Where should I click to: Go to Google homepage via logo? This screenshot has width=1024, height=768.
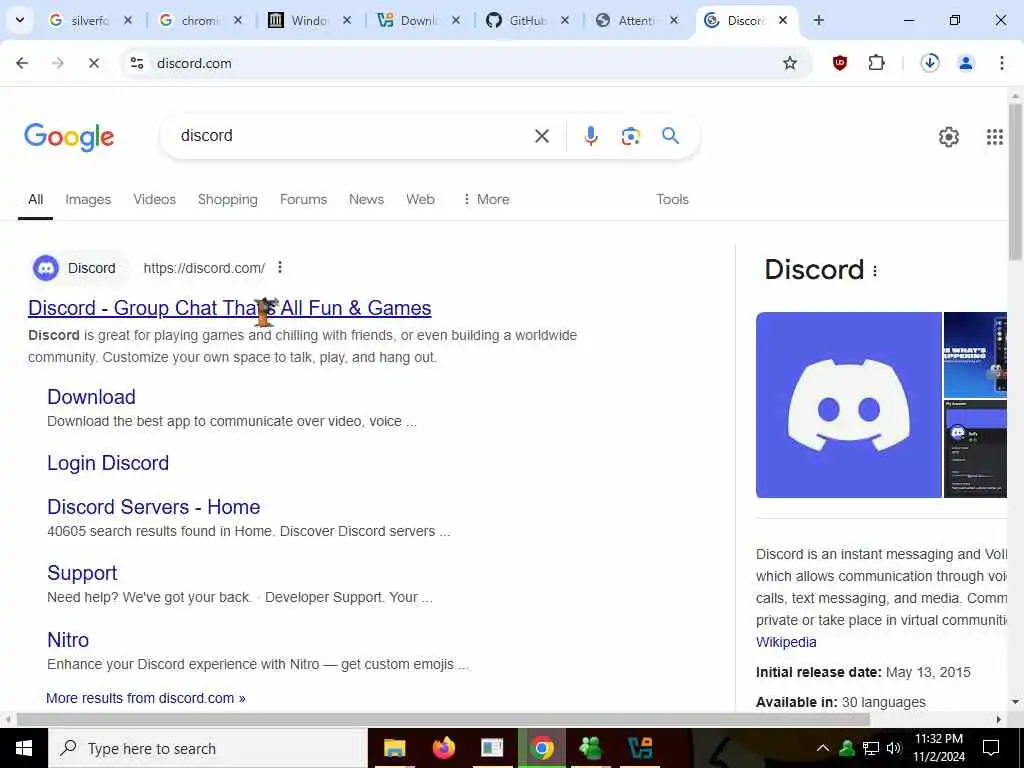tap(69, 137)
